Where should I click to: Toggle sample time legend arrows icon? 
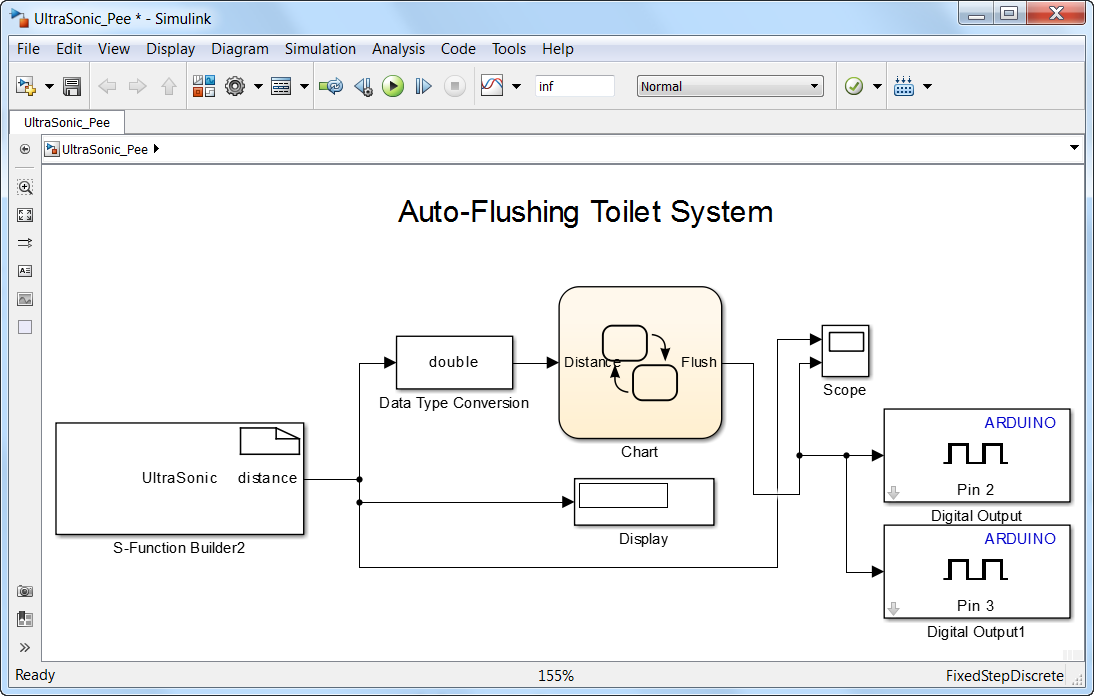25,243
